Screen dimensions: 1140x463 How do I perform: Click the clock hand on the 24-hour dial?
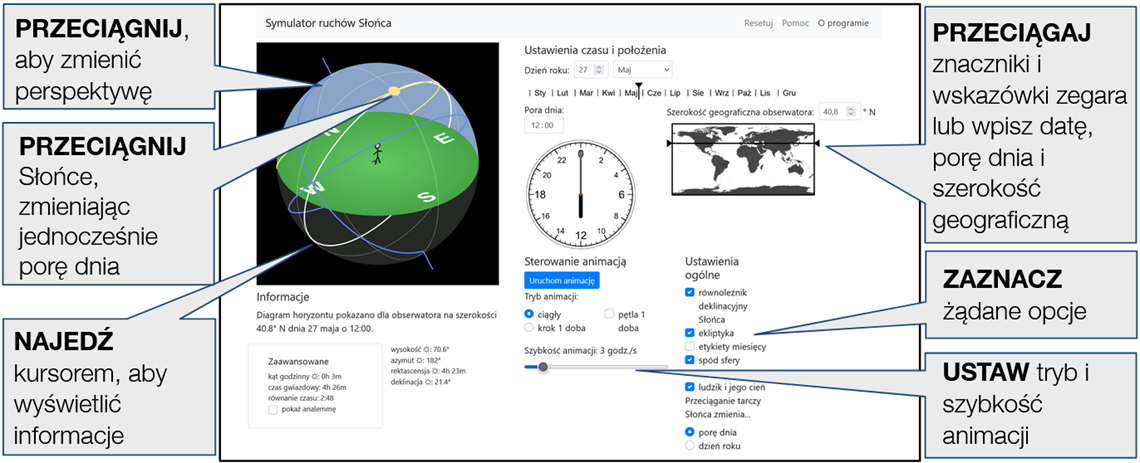[x=580, y=185]
